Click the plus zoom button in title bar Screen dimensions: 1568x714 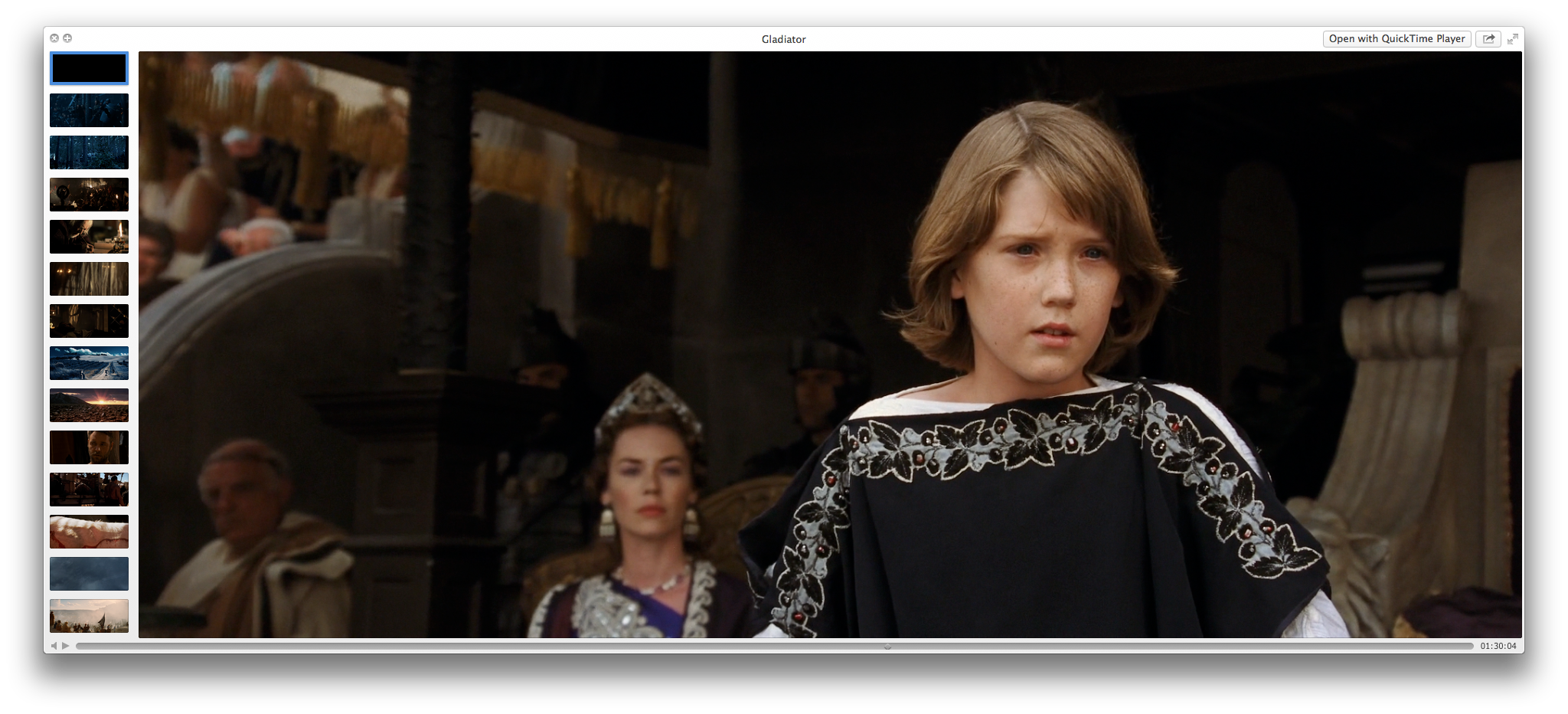pyautogui.click(x=67, y=38)
